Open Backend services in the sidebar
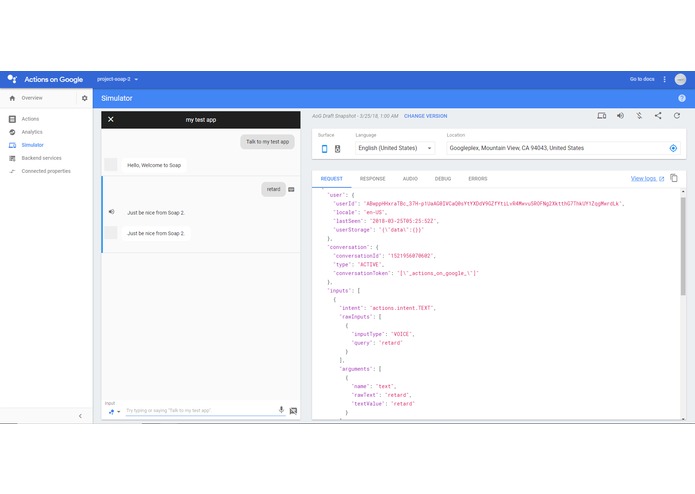Image resolution: width=695 pixels, height=494 pixels. click(41, 158)
